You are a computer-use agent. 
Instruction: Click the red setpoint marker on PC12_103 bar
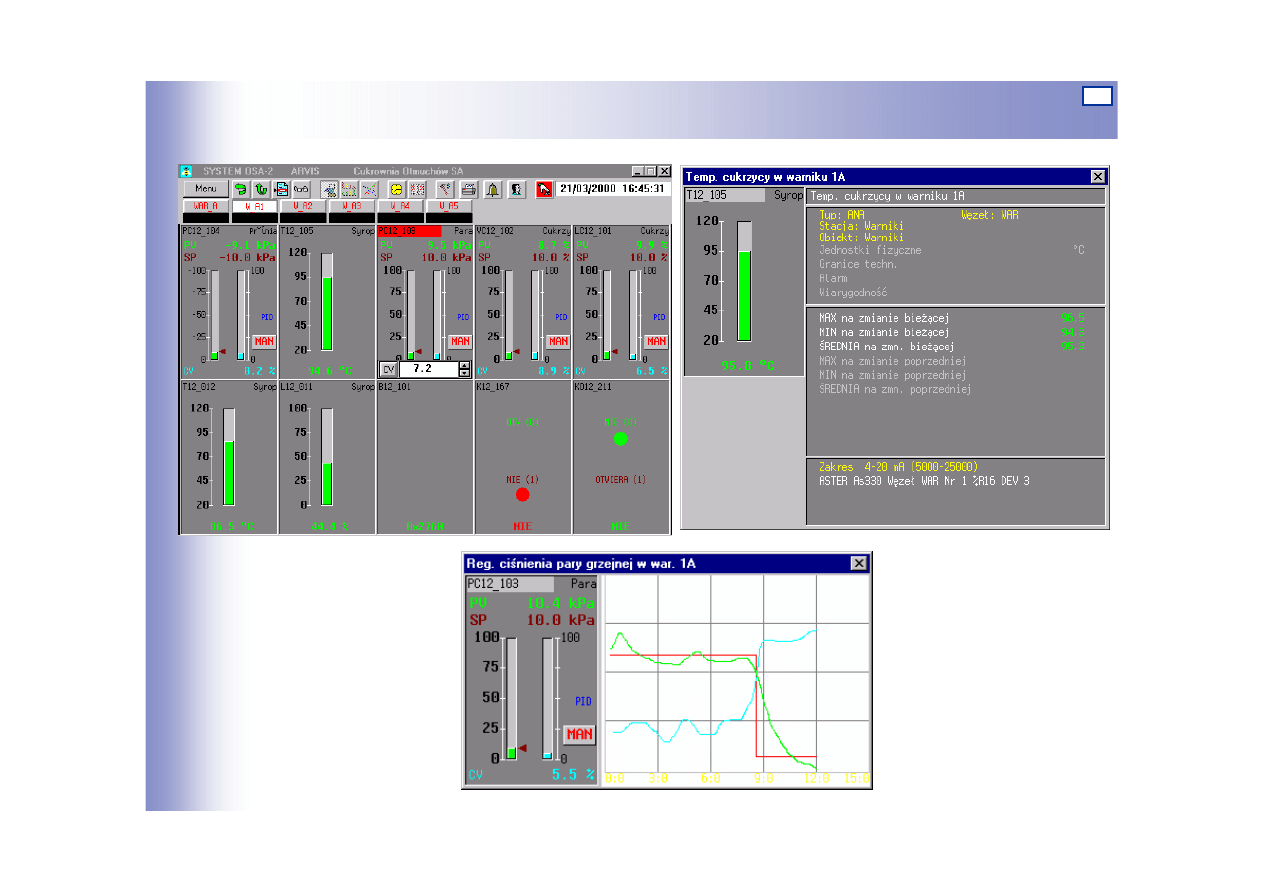(522, 748)
